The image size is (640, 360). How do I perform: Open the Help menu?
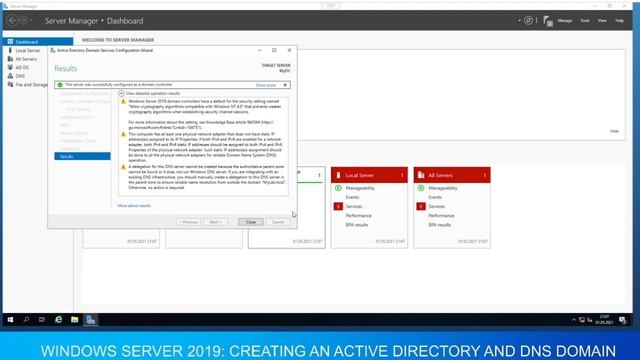[619, 20]
